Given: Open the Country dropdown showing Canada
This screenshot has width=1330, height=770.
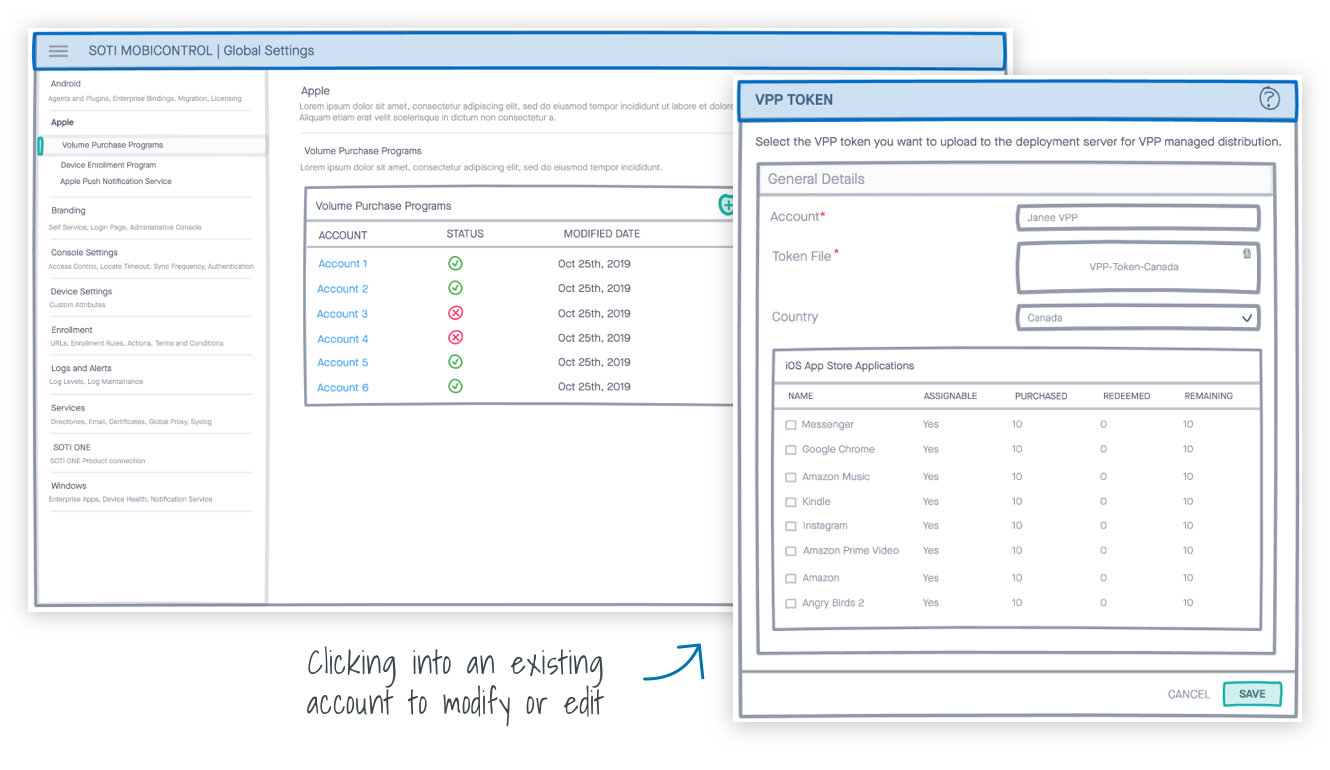Looking at the screenshot, I should (x=1137, y=318).
